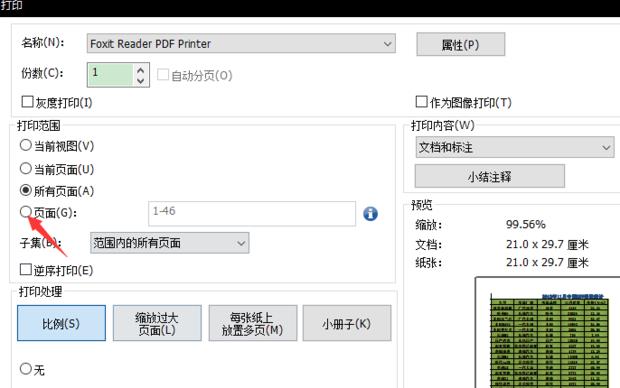
Task: Click the copies (份数) number field
Action: [110, 75]
